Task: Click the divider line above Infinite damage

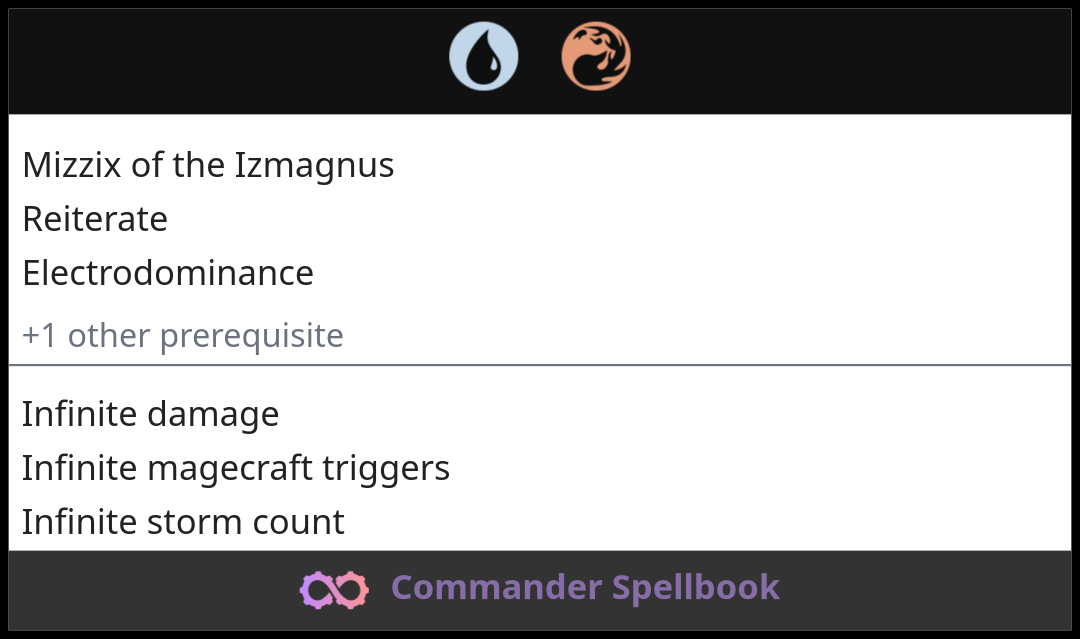Action: [540, 365]
